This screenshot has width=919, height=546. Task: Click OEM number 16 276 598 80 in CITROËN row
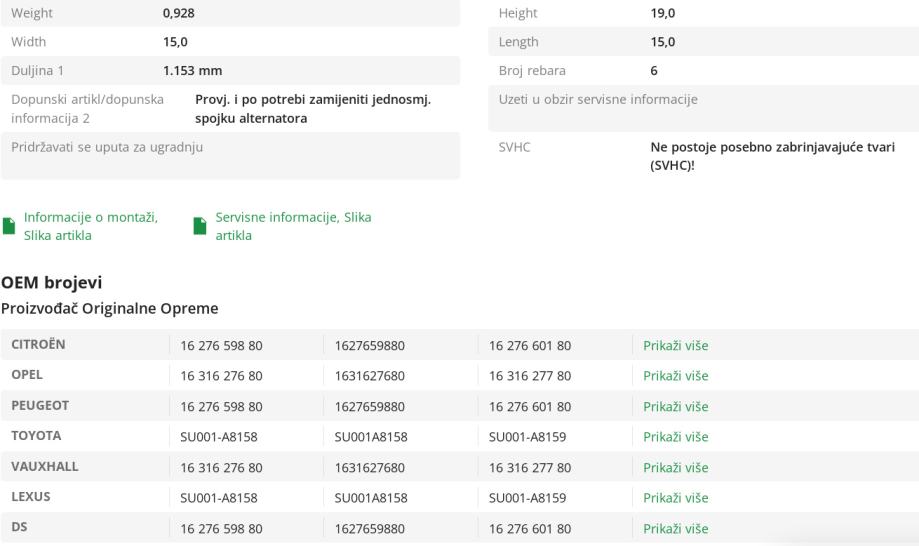[x=221, y=346]
